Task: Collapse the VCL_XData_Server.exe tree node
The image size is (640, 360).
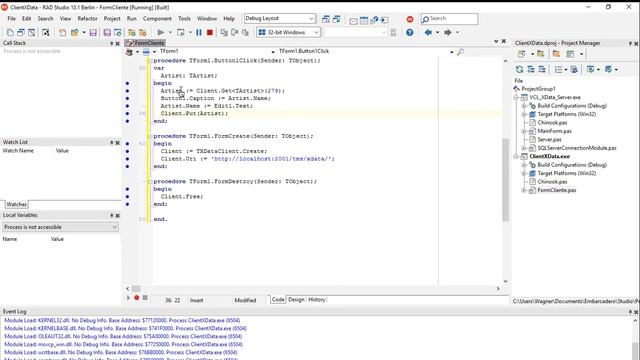Action: (x=516, y=98)
